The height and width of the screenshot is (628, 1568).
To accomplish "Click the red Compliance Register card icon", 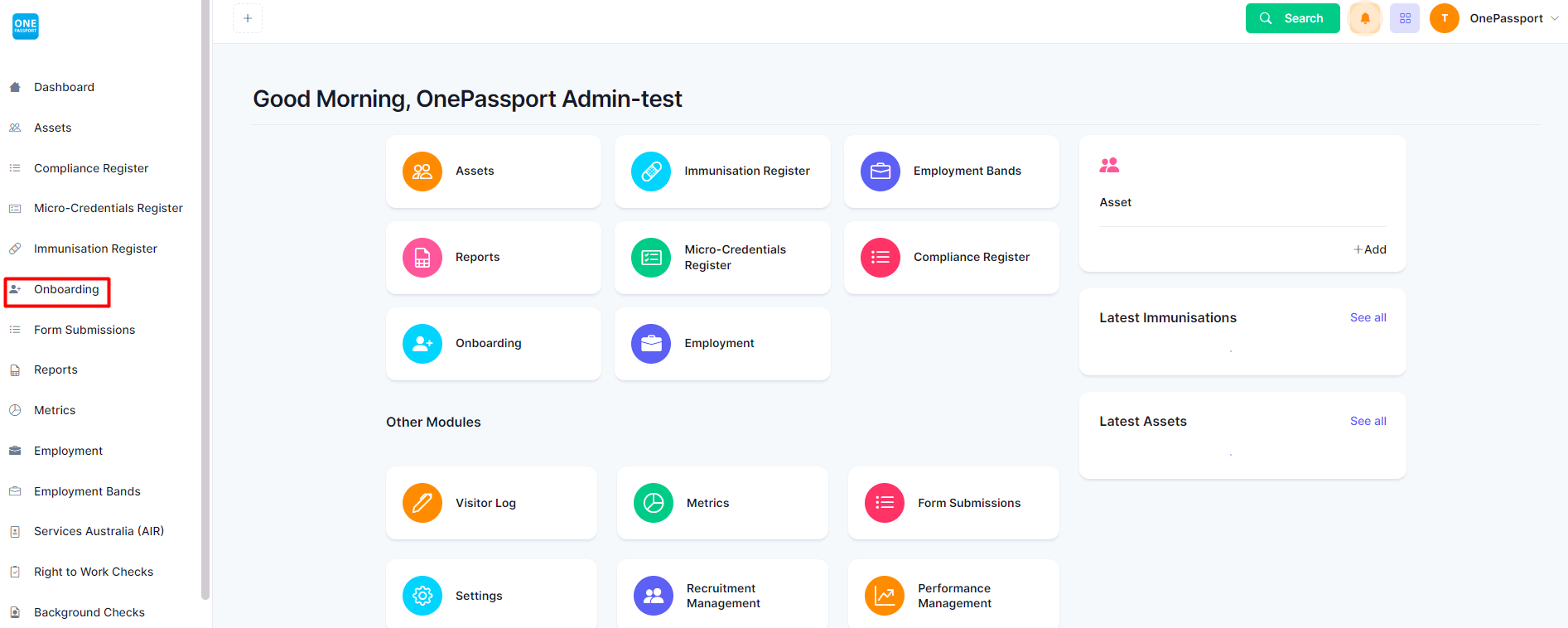I will [x=880, y=258].
